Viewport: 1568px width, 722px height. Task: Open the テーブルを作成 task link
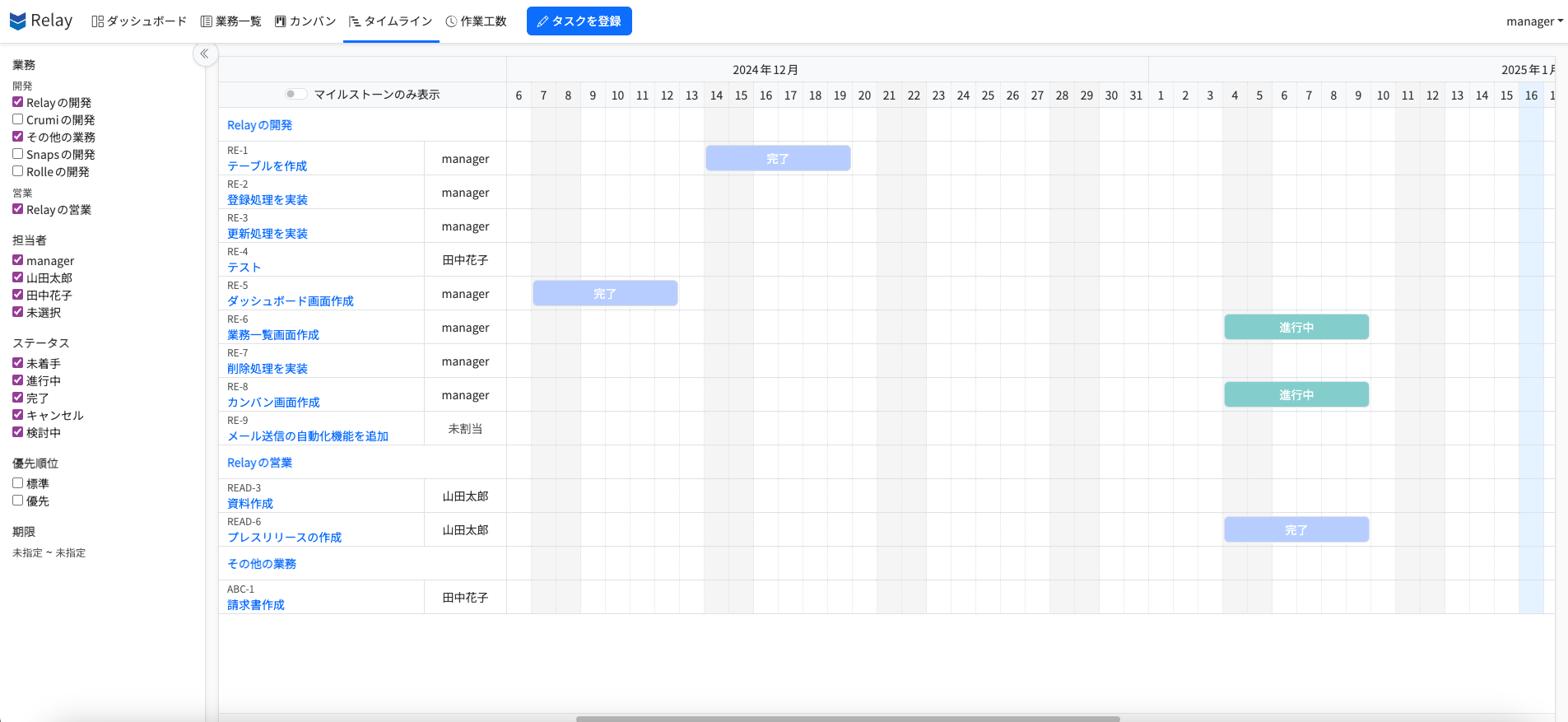click(267, 166)
